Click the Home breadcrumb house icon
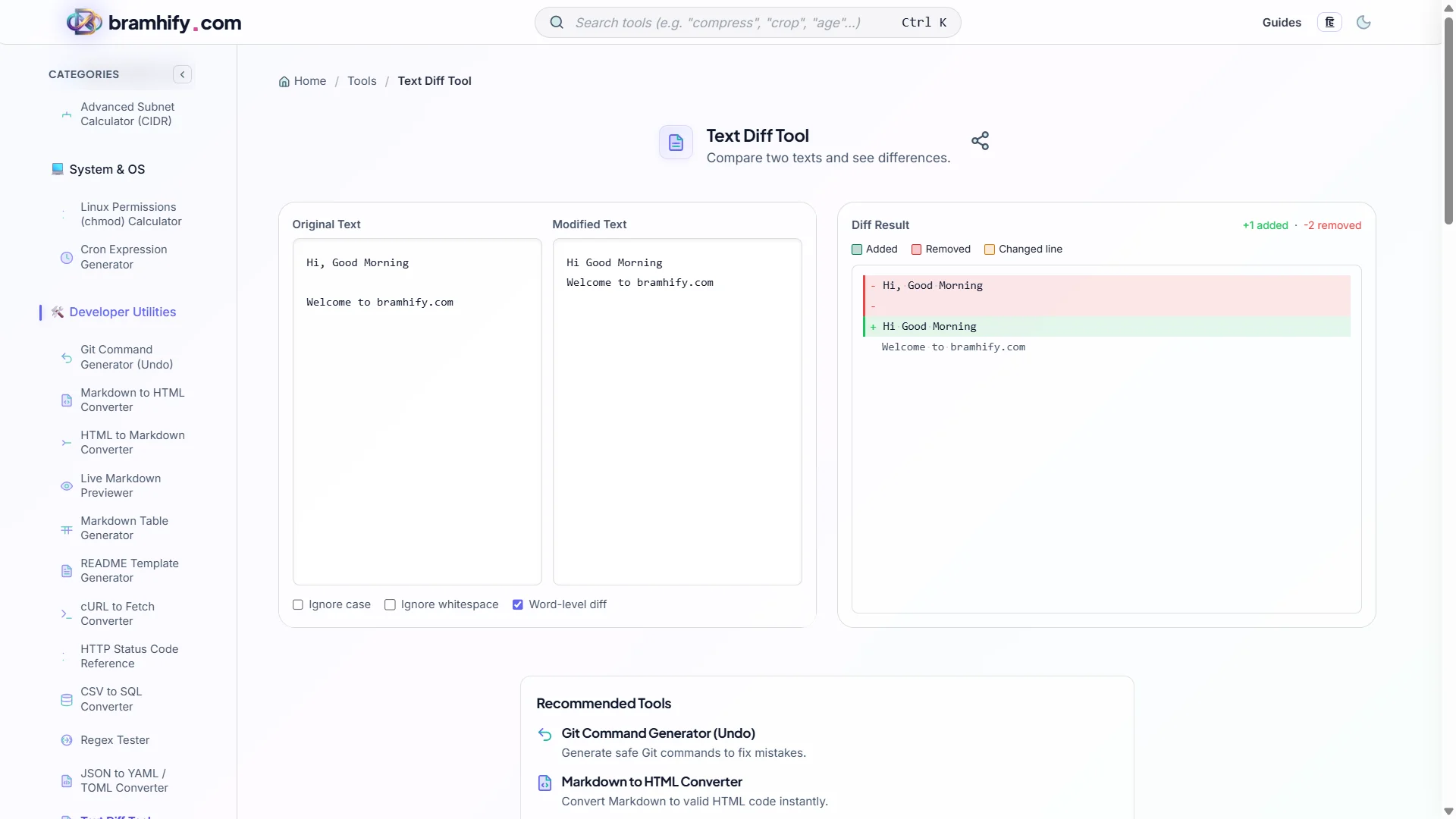 (x=284, y=82)
